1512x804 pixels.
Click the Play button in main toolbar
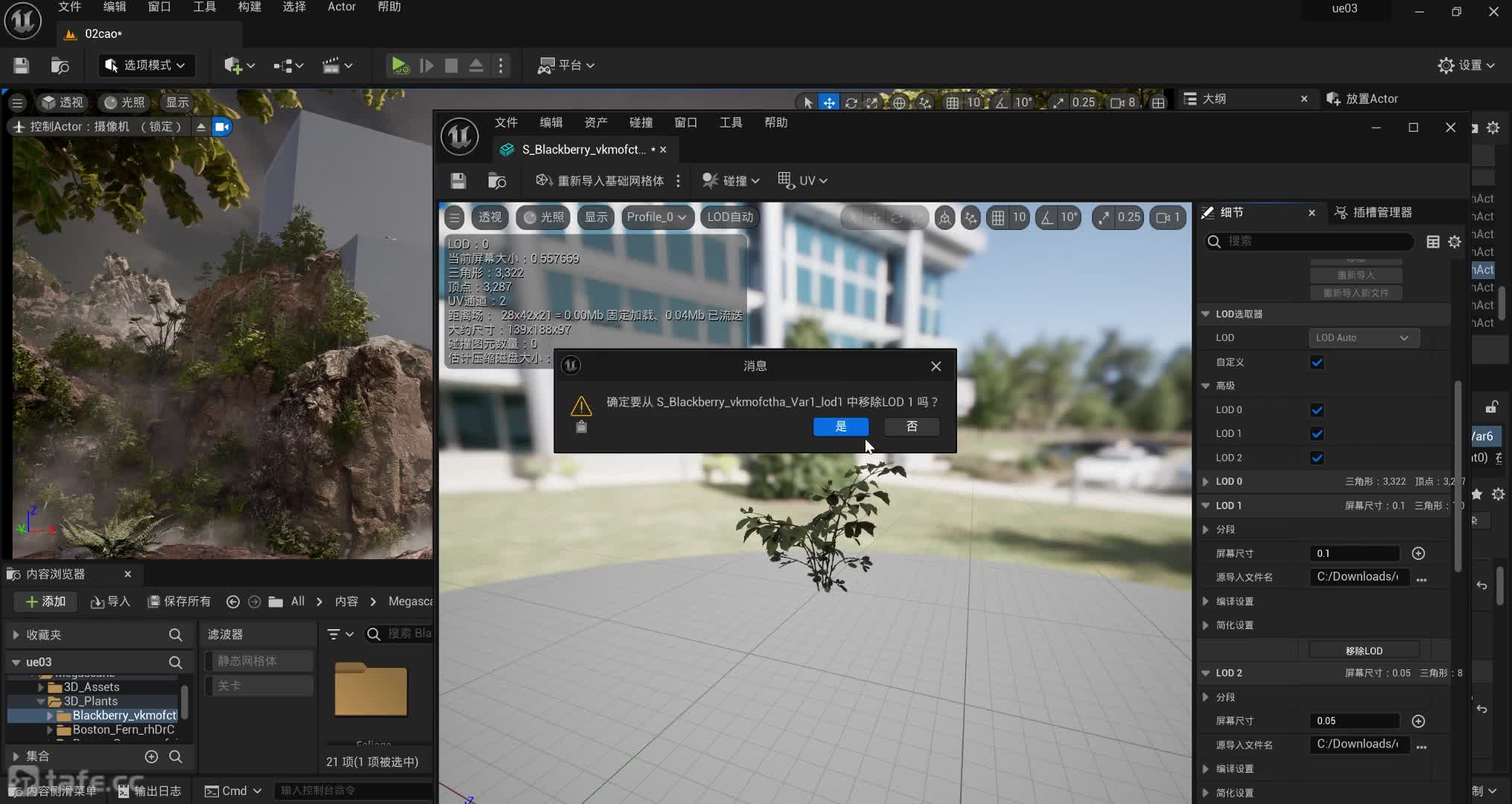point(399,66)
